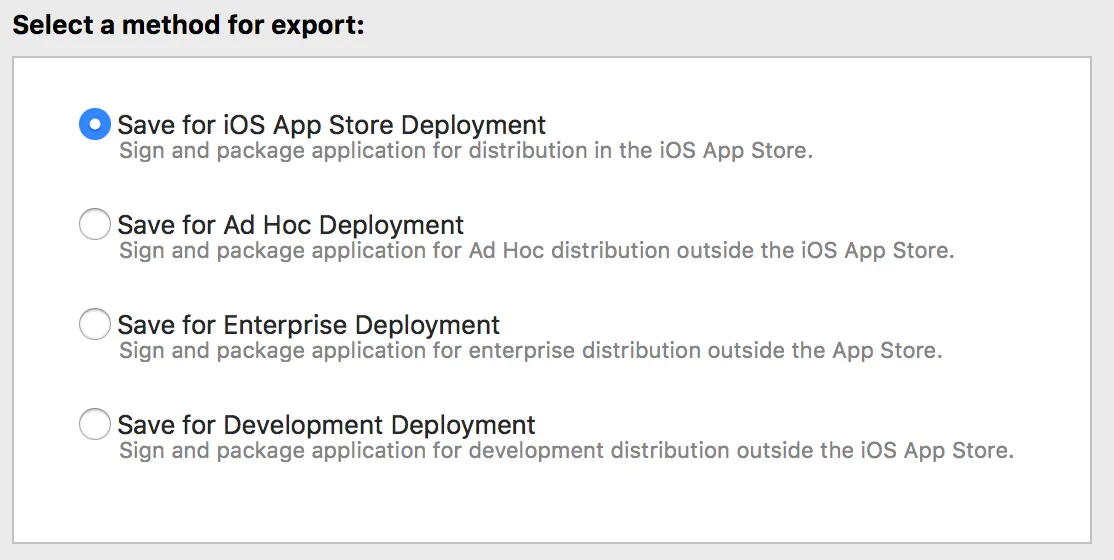1114x560 pixels.
Task: Enable the Enterprise Deployment radio button
Action: tap(94, 325)
